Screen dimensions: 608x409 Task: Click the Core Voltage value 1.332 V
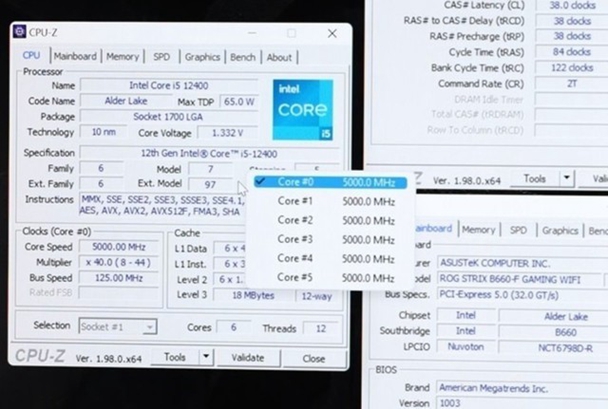pyautogui.click(x=228, y=133)
